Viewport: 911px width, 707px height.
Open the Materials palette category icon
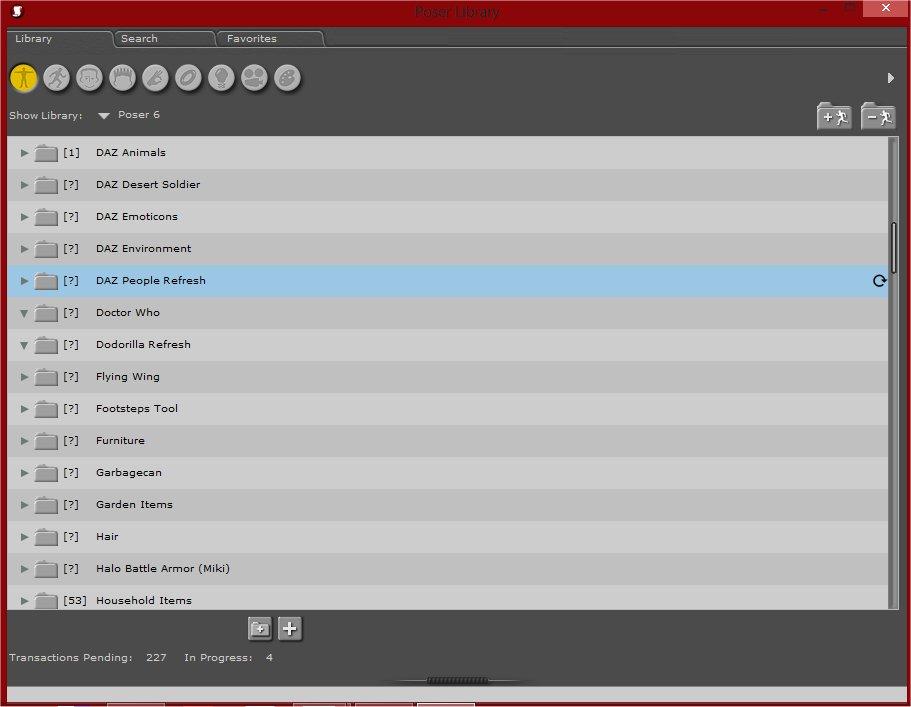tap(288, 78)
